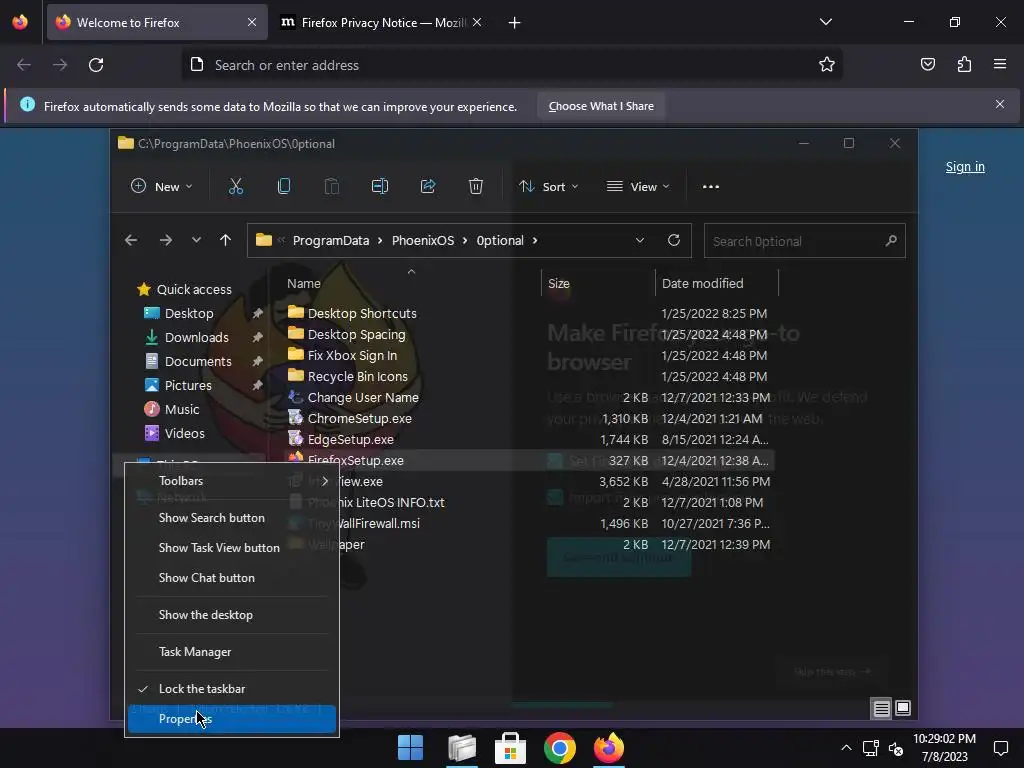Open the notification center icon in tray
1024x768 pixels.
[1000, 748]
